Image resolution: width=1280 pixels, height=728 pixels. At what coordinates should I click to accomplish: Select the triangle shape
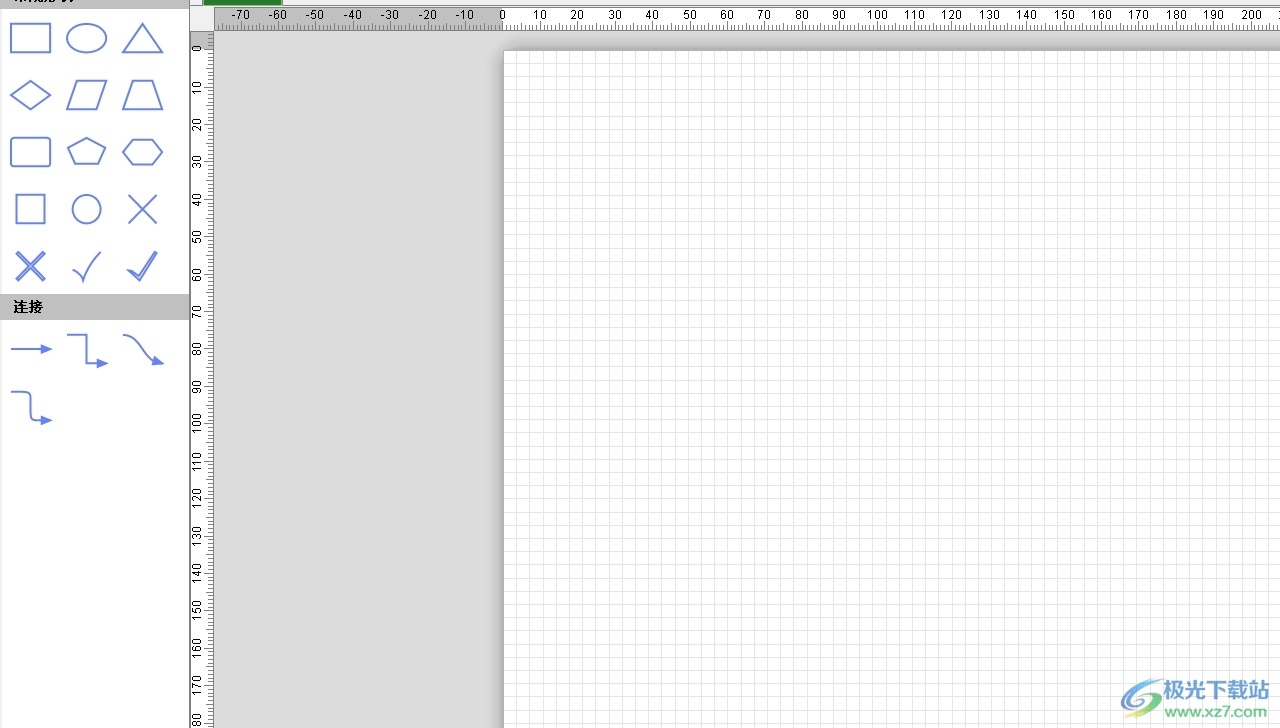tap(142, 39)
